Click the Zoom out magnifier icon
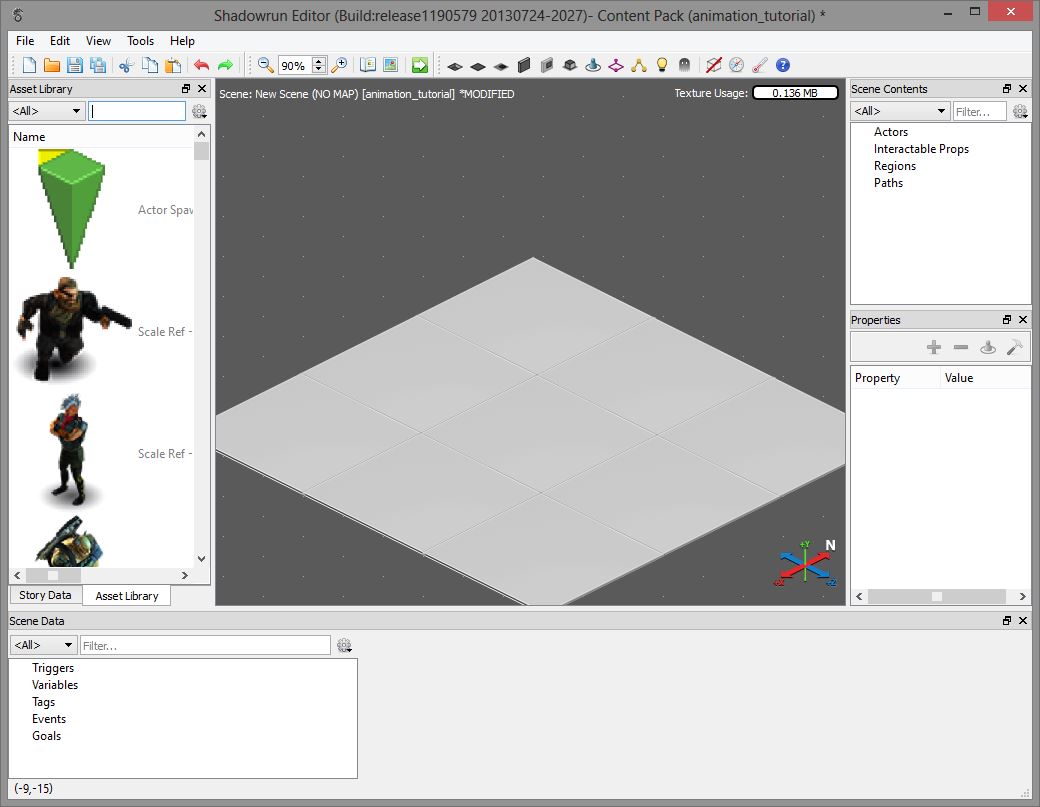The height and width of the screenshot is (807, 1040). (x=265, y=65)
